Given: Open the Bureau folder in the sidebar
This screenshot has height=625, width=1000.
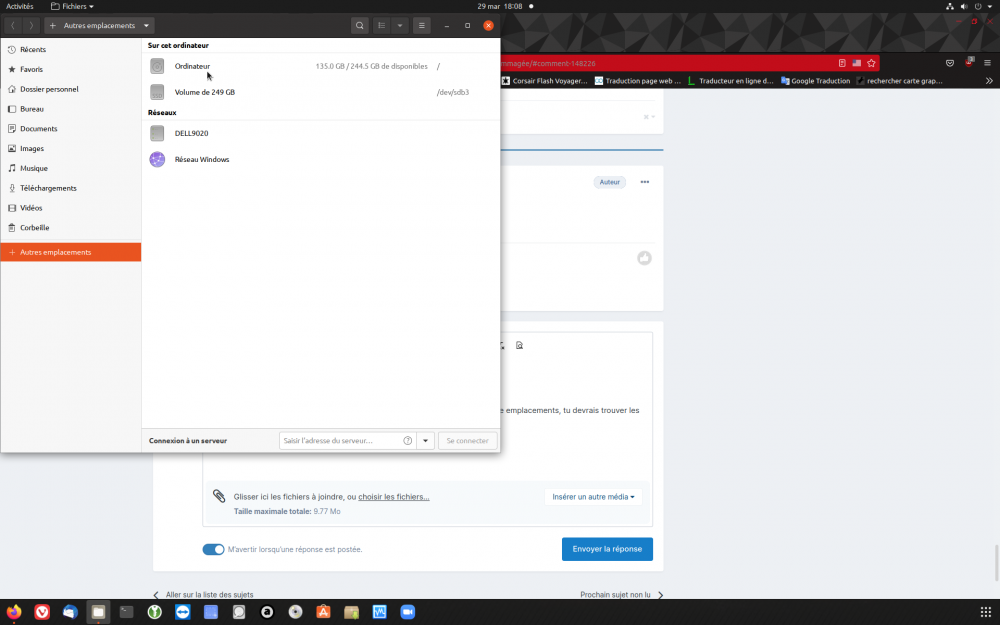Looking at the screenshot, I should [x=71, y=109].
